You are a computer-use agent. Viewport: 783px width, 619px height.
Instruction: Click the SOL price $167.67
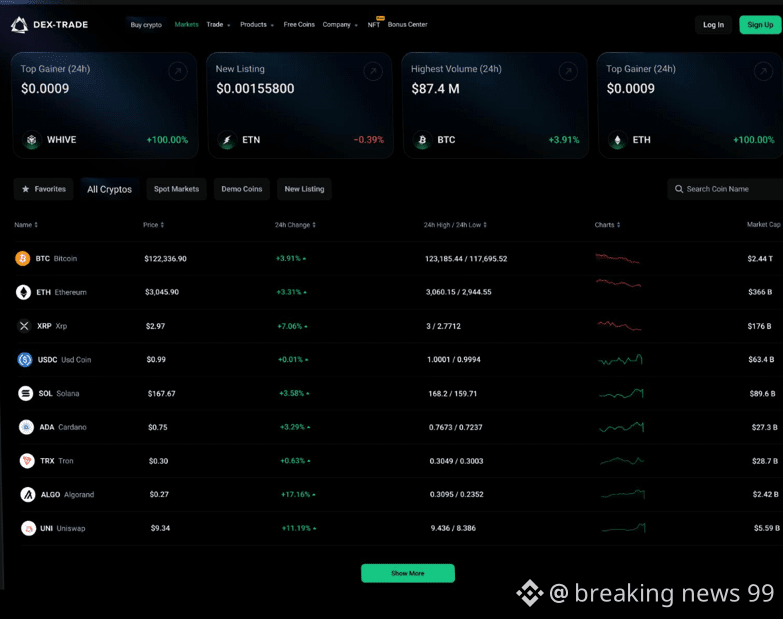click(161, 393)
